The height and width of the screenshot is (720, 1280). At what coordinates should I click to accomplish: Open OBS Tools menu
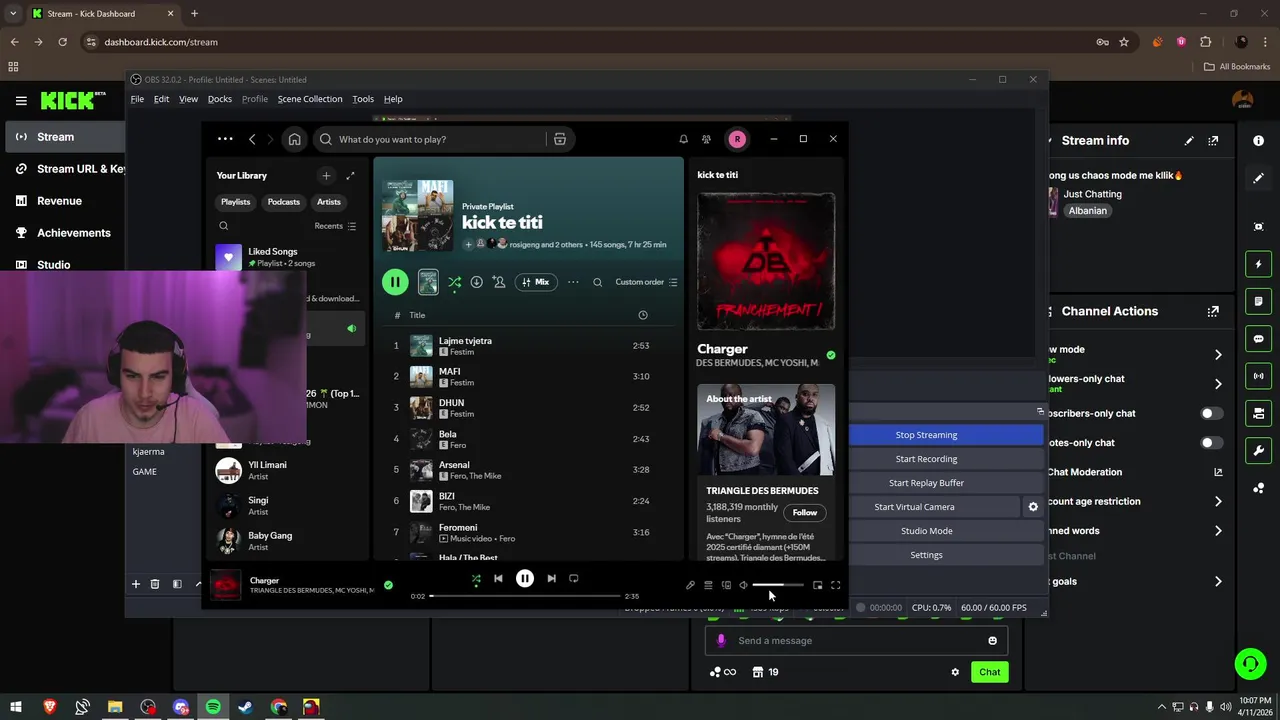363,99
